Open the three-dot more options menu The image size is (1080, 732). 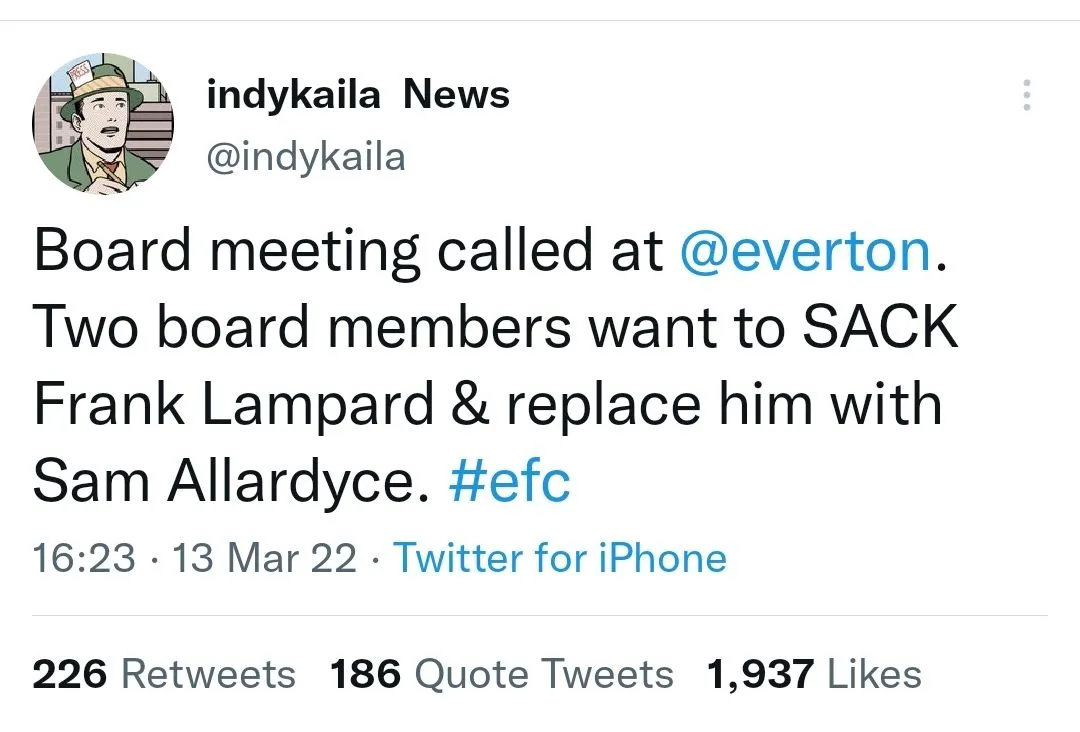[1026, 95]
